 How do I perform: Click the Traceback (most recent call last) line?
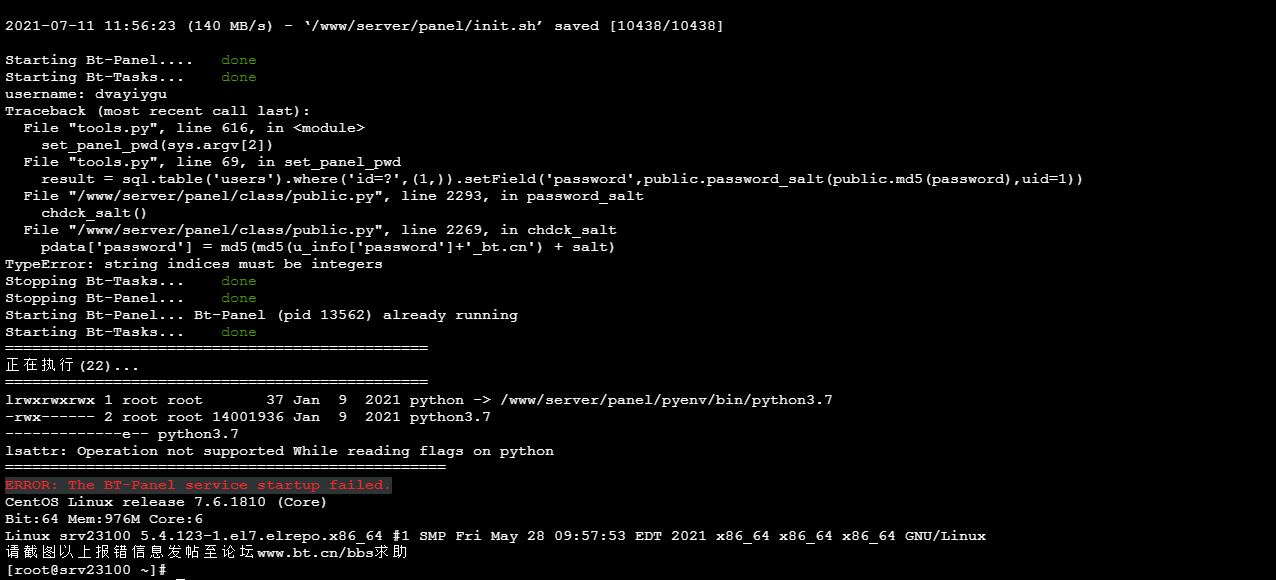point(158,111)
